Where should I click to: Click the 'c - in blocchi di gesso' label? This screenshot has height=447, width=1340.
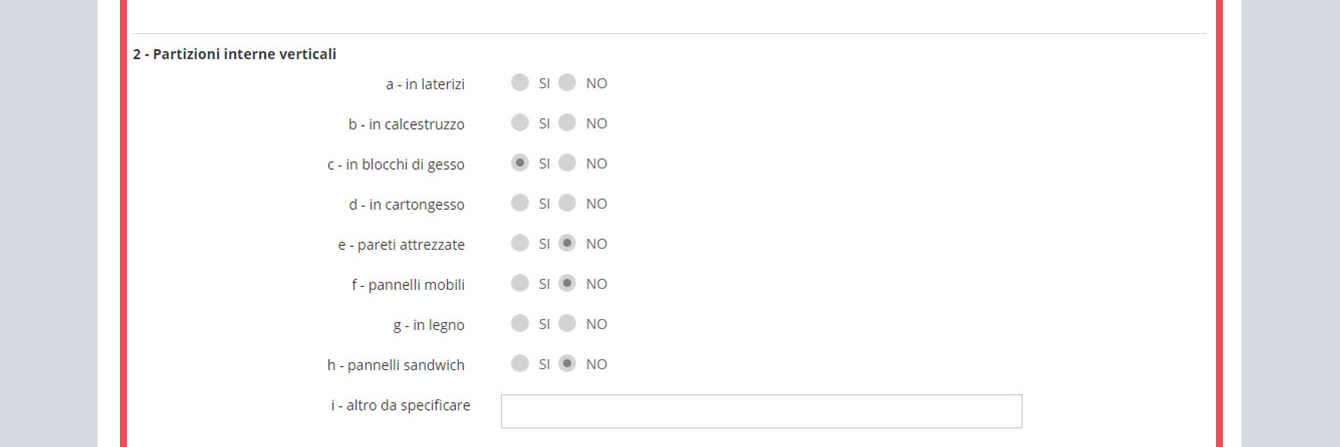(x=396, y=164)
